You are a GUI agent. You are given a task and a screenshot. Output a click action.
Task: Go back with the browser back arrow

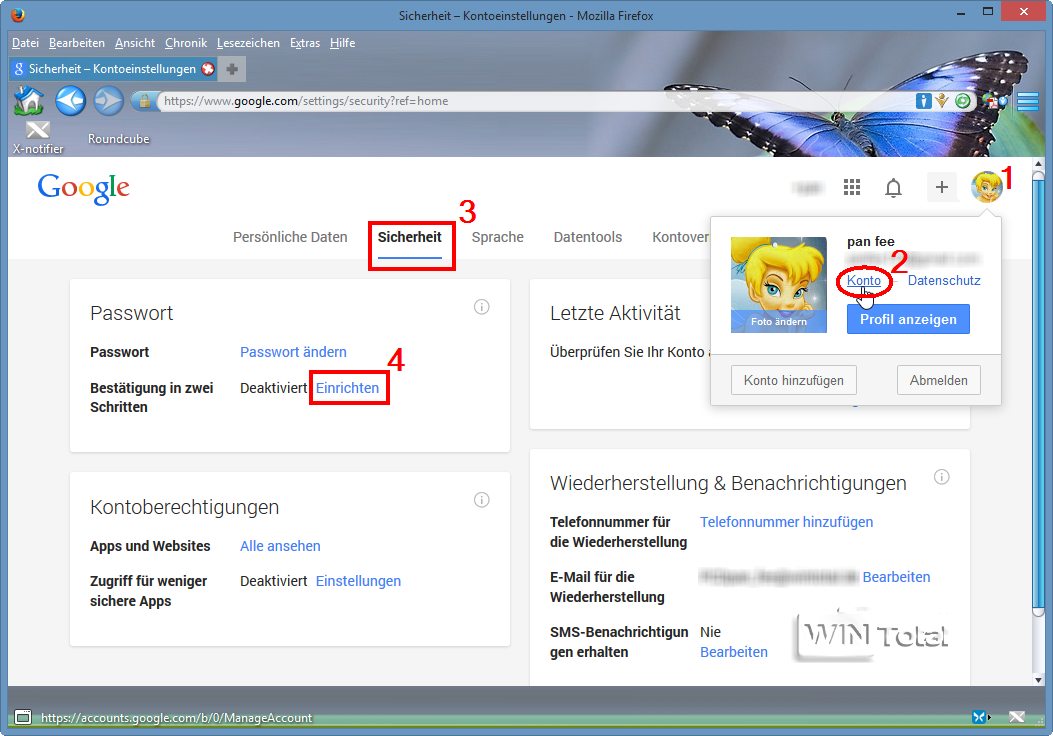click(x=70, y=101)
